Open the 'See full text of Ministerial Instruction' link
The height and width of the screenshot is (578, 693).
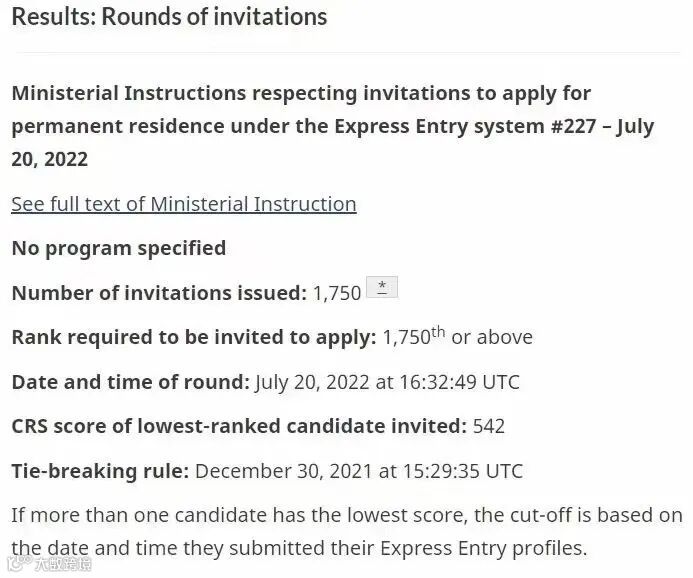(x=184, y=205)
